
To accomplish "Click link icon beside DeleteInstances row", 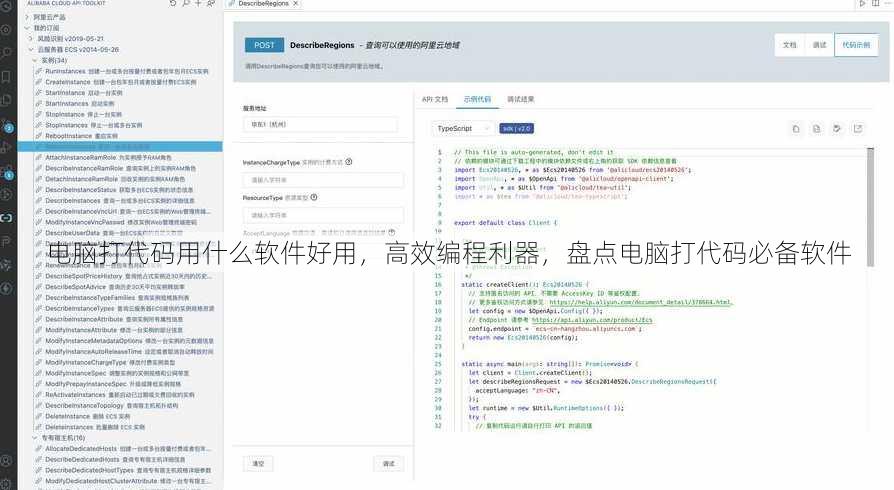I will click(39, 427).
